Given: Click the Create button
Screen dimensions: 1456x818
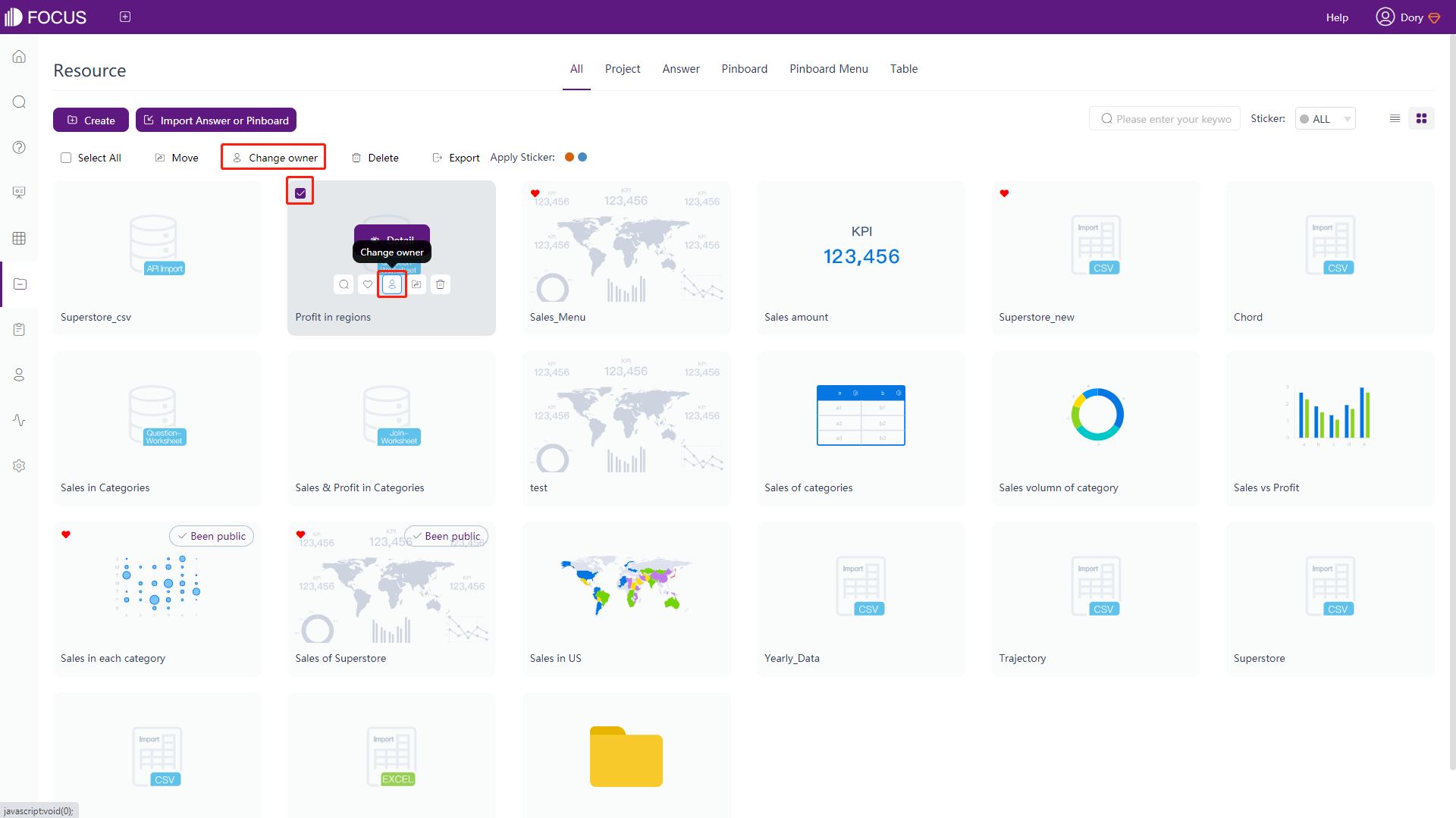Looking at the screenshot, I should coord(91,120).
